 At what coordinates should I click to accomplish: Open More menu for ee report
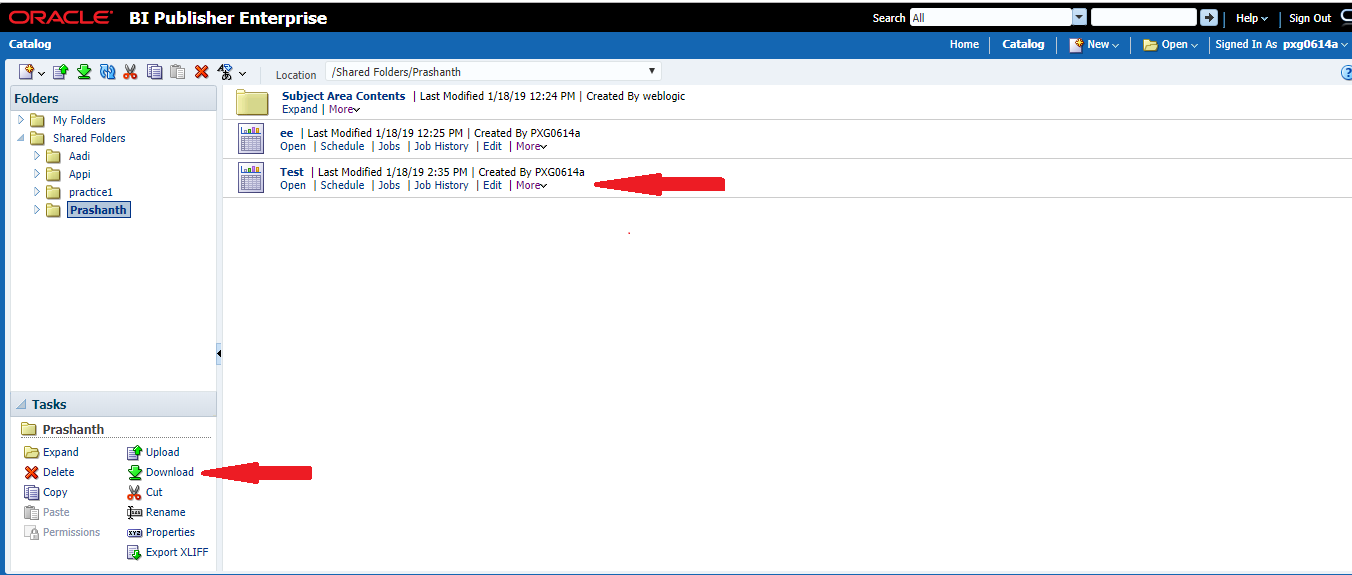tap(532, 146)
